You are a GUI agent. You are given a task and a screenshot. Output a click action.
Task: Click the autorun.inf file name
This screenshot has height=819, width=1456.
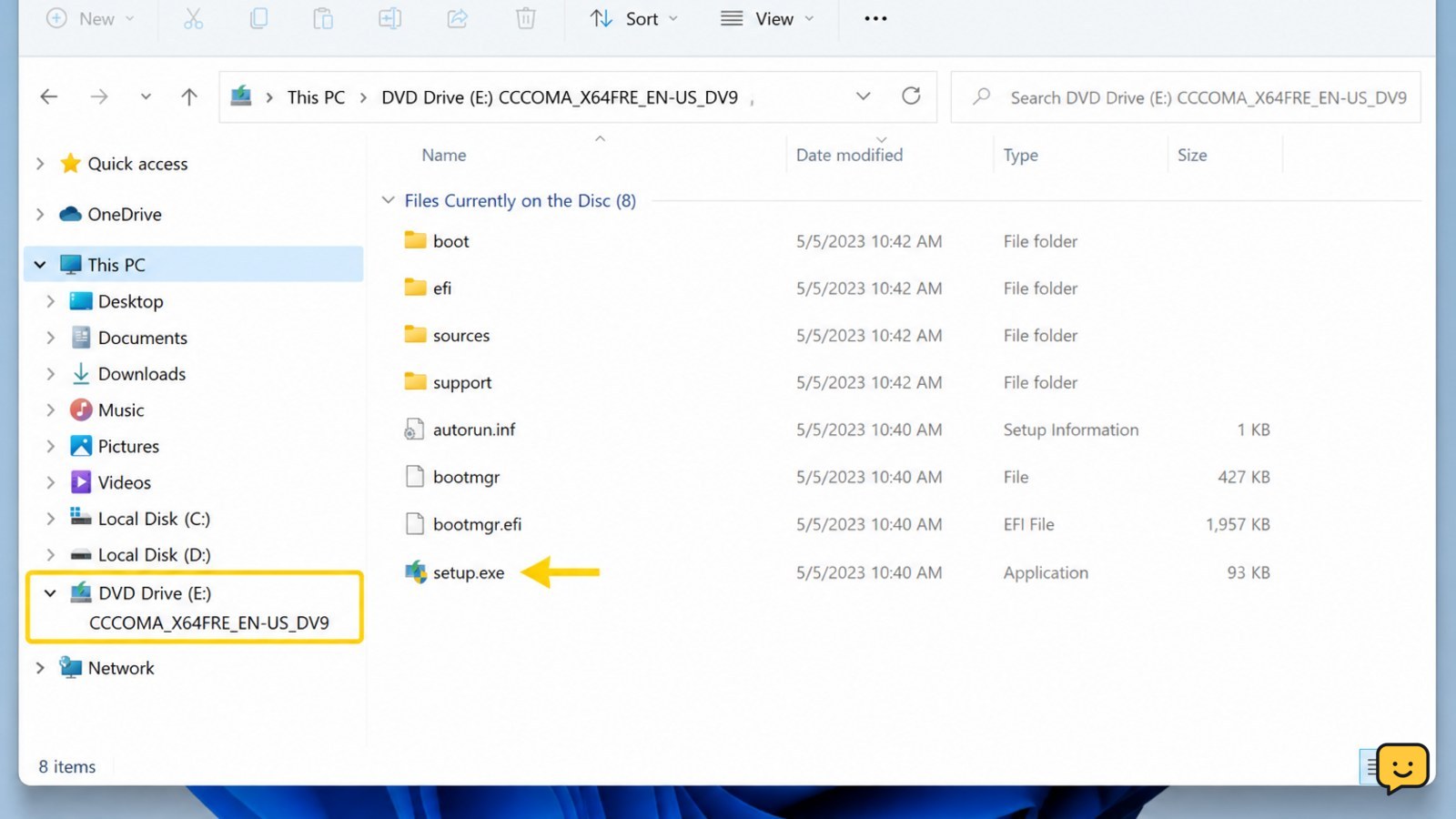474,430
